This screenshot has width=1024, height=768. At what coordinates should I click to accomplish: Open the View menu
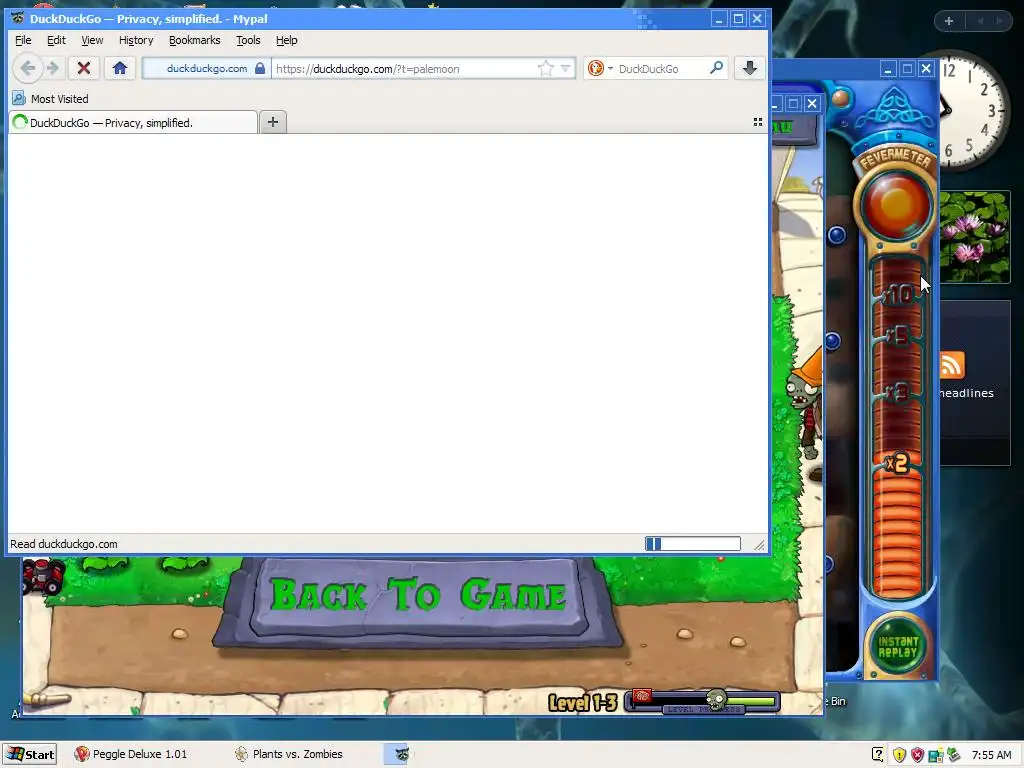click(92, 40)
